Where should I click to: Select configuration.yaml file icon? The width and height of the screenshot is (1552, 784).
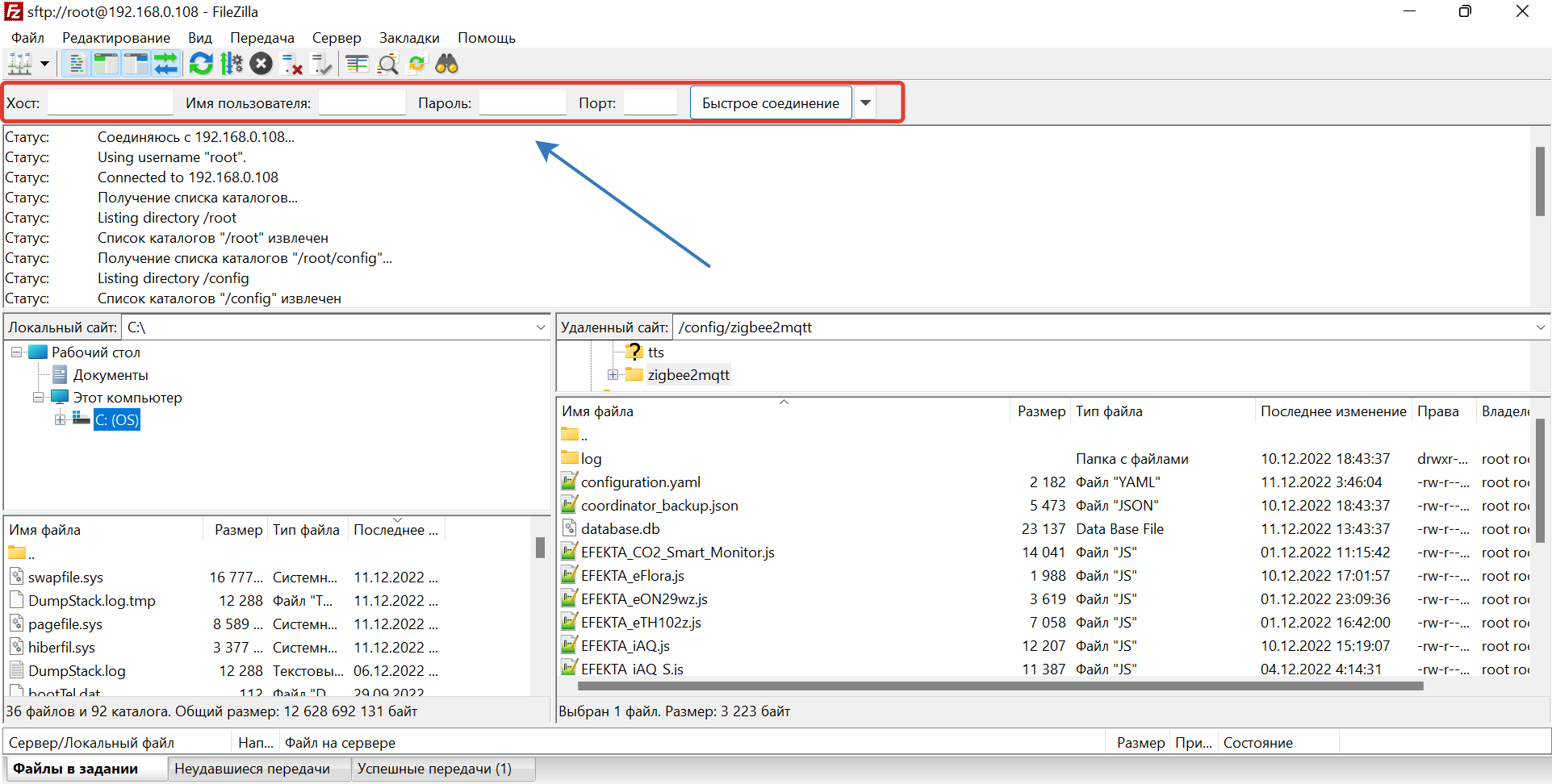click(569, 482)
